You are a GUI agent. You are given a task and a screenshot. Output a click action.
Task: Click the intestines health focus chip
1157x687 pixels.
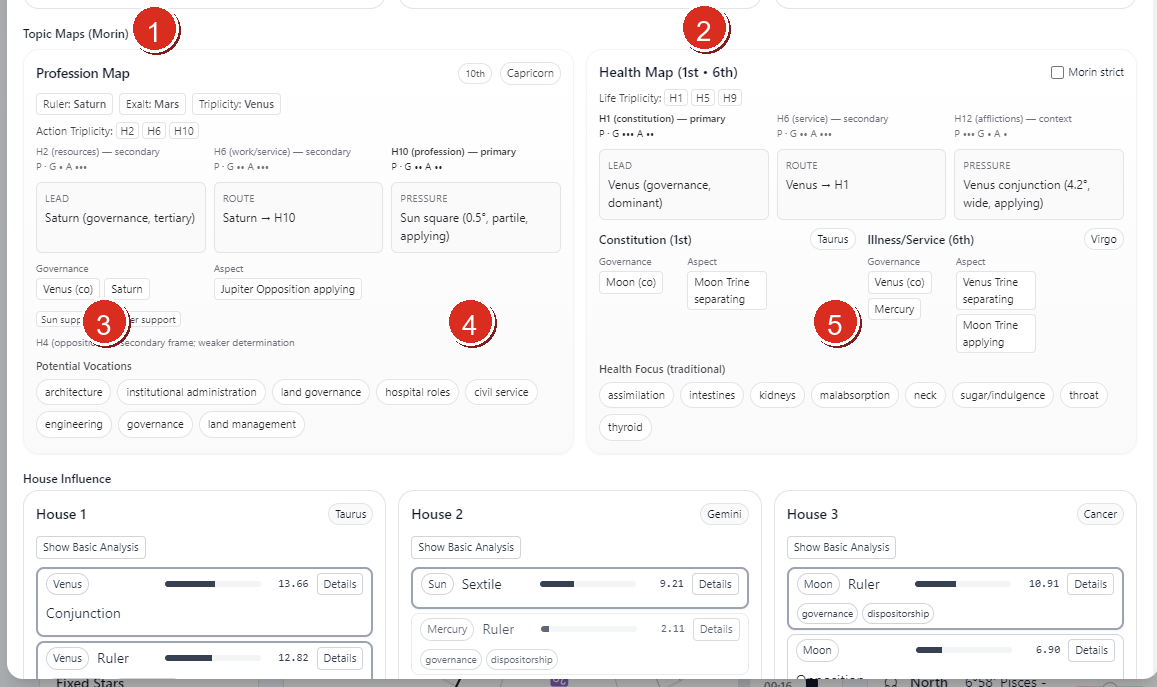pyautogui.click(x=712, y=395)
